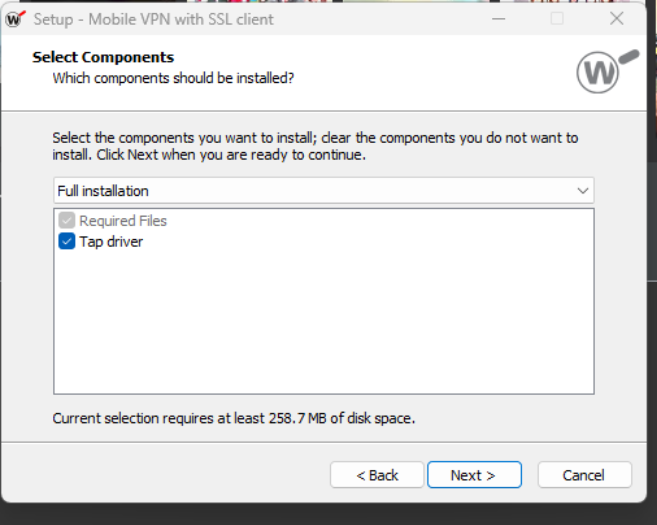Image resolution: width=657 pixels, height=525 pixels.
Task: Click the Select Components heading
Action: [x=103, y=57]
